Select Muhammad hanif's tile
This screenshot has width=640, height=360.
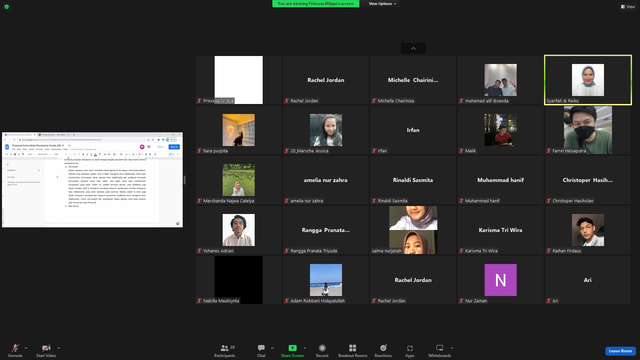500,180
